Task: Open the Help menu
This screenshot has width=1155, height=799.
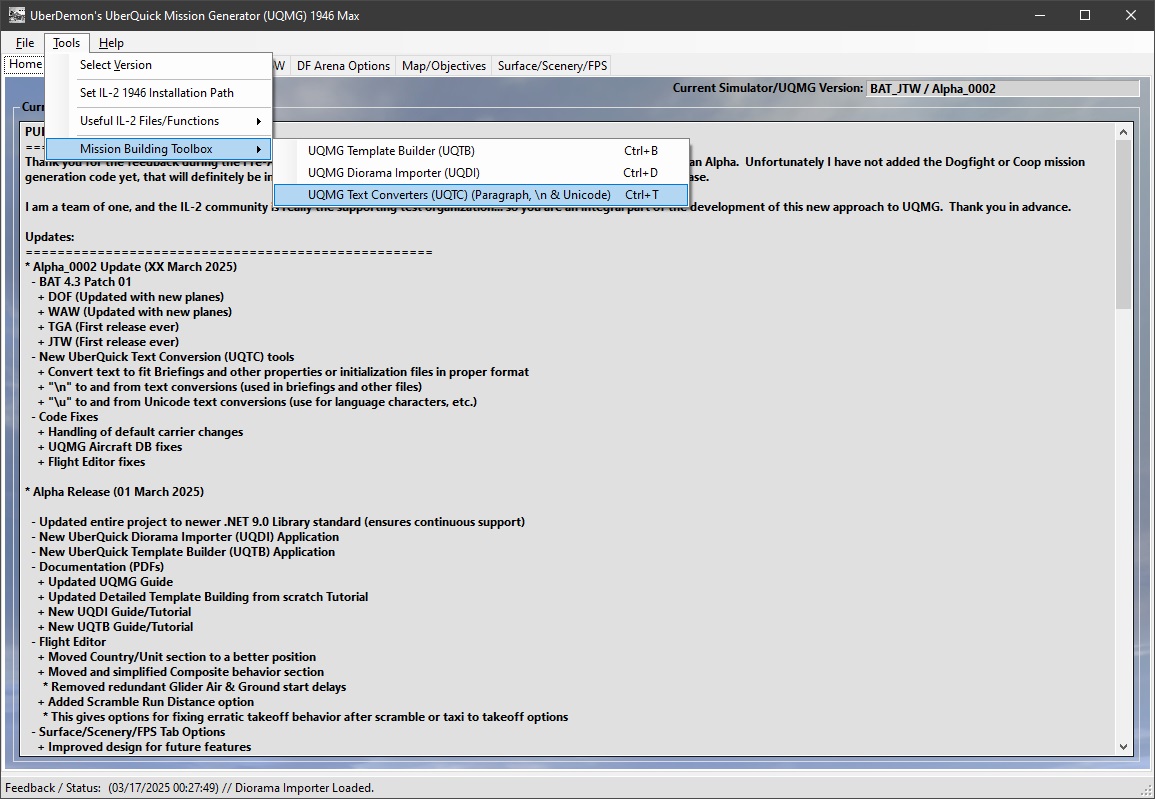Action: tap(111, 43)
